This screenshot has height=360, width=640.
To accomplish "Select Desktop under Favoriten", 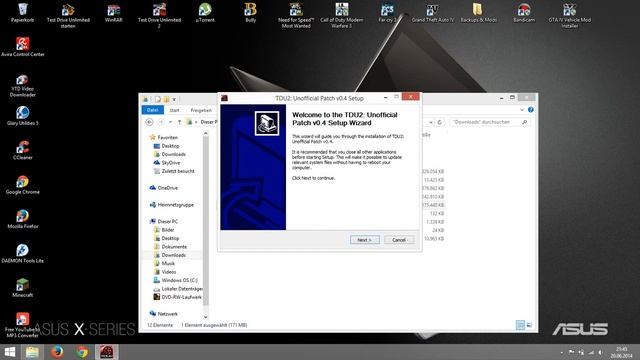I will 167,146.
